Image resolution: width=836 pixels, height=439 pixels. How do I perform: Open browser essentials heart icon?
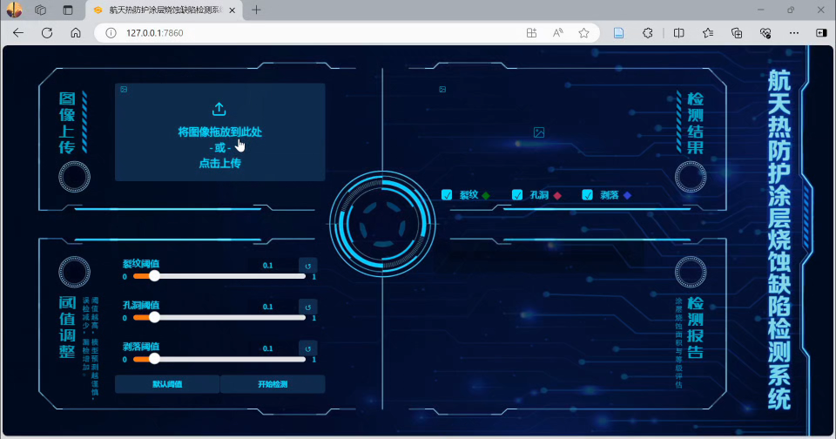(766, 33)
